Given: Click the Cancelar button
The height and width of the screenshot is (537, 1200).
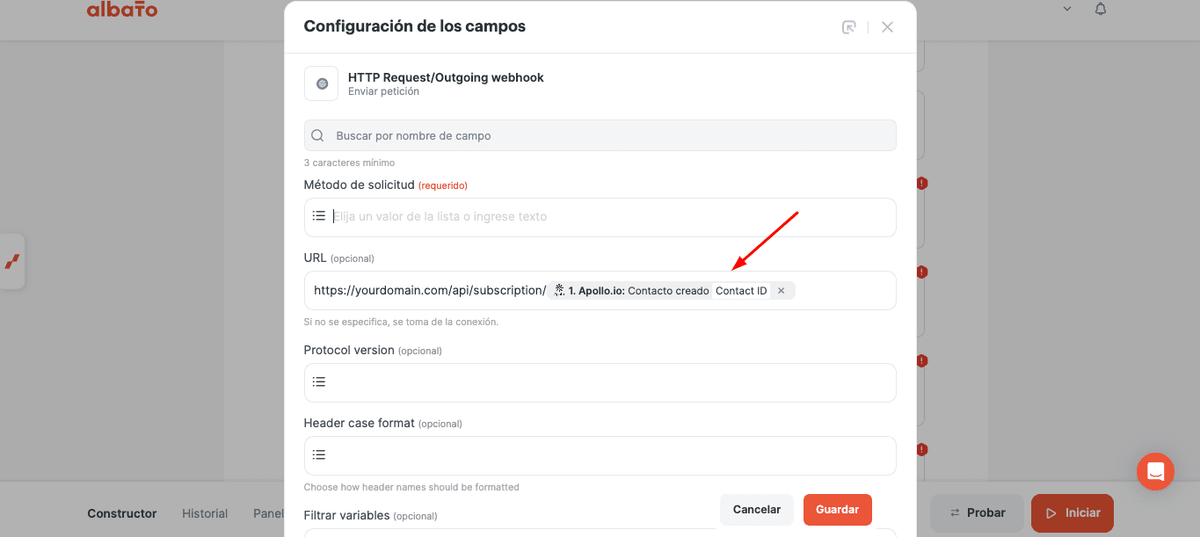Looking at the screenshot, I should point(757,510).
